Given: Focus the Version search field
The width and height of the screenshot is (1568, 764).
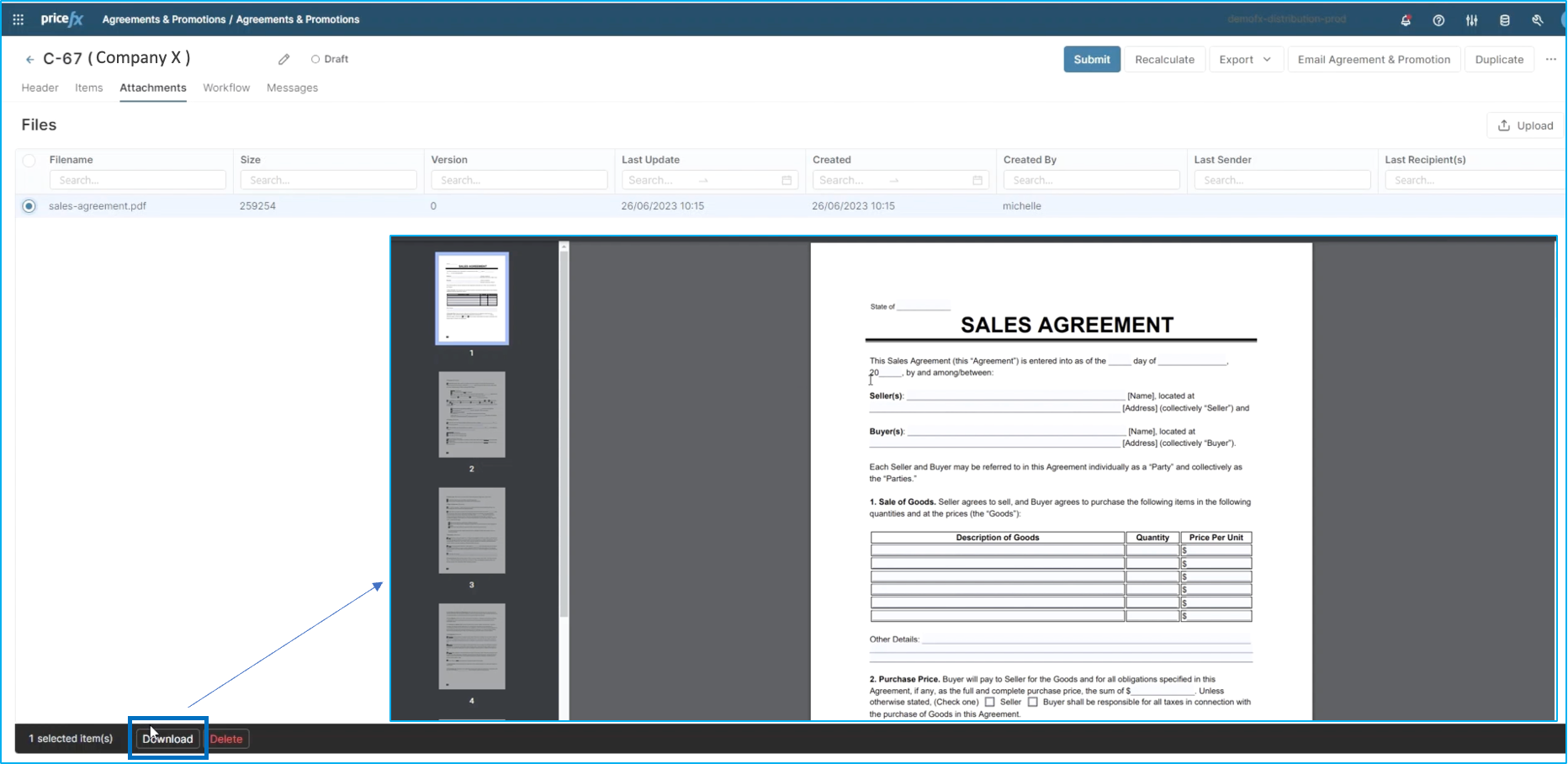Looking at the screenshot, I should pos(519,180).
